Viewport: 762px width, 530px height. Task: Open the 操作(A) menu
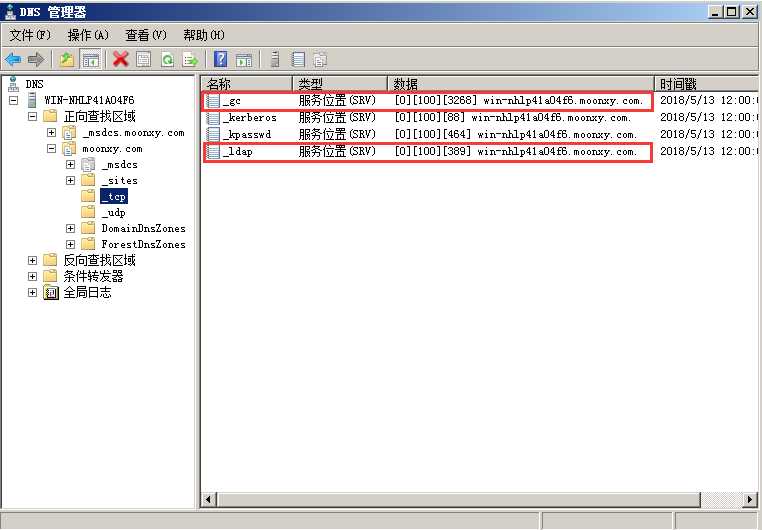tap(88, 35)
